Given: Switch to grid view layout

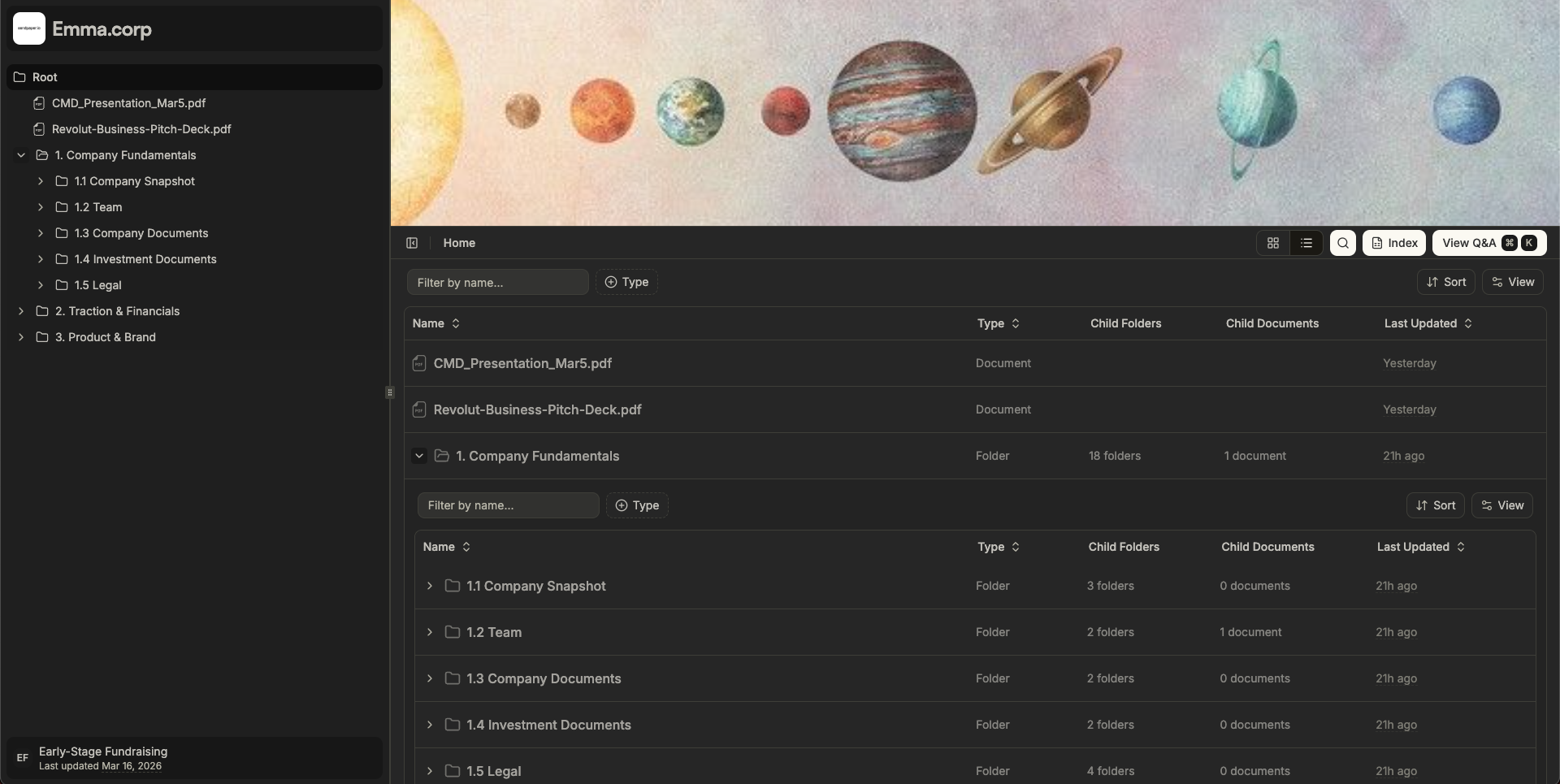Looking at the screenshot, I should [x=1273, y=243].
